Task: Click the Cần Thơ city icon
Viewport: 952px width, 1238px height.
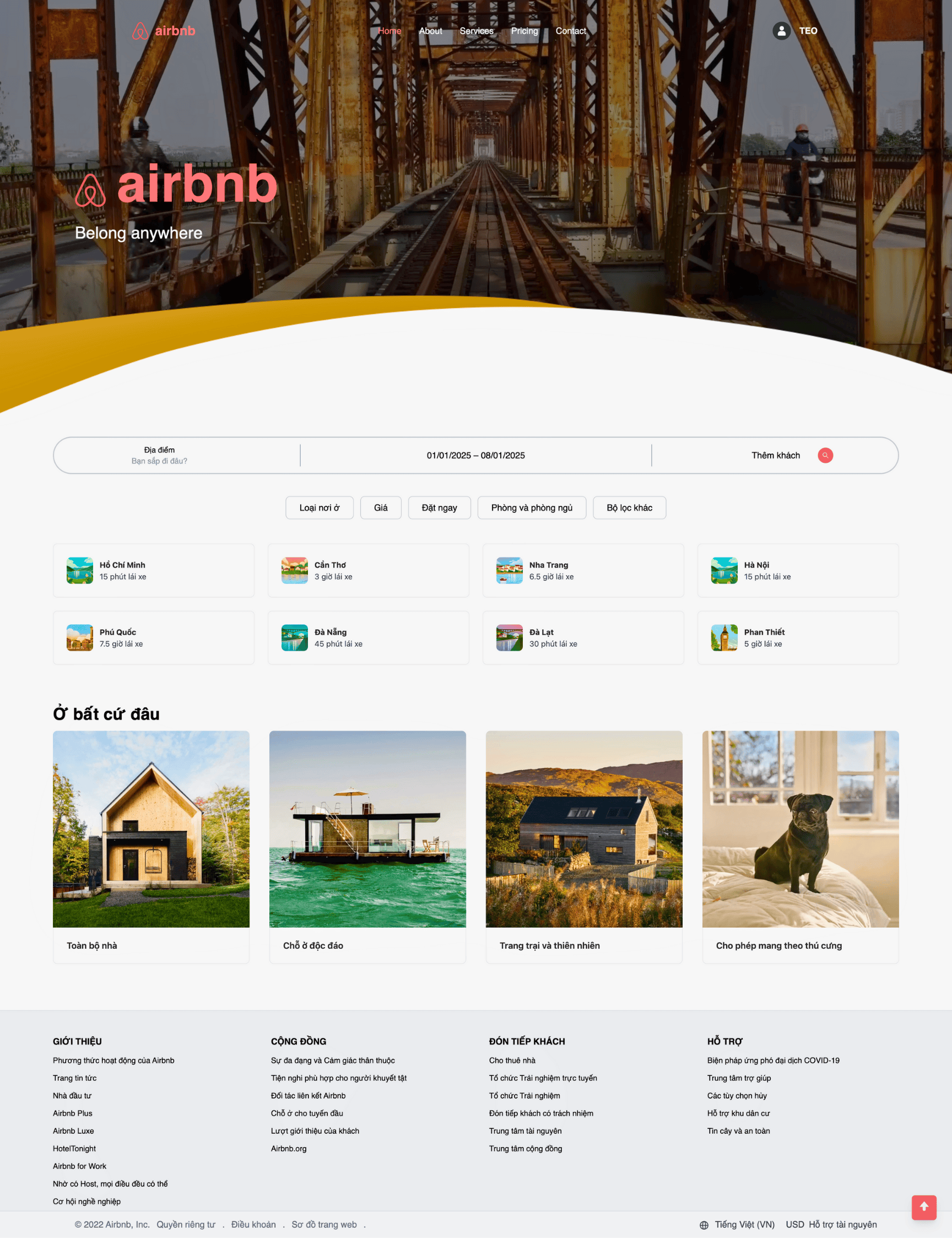Action: pyautogui.click(x=295, y=570)
